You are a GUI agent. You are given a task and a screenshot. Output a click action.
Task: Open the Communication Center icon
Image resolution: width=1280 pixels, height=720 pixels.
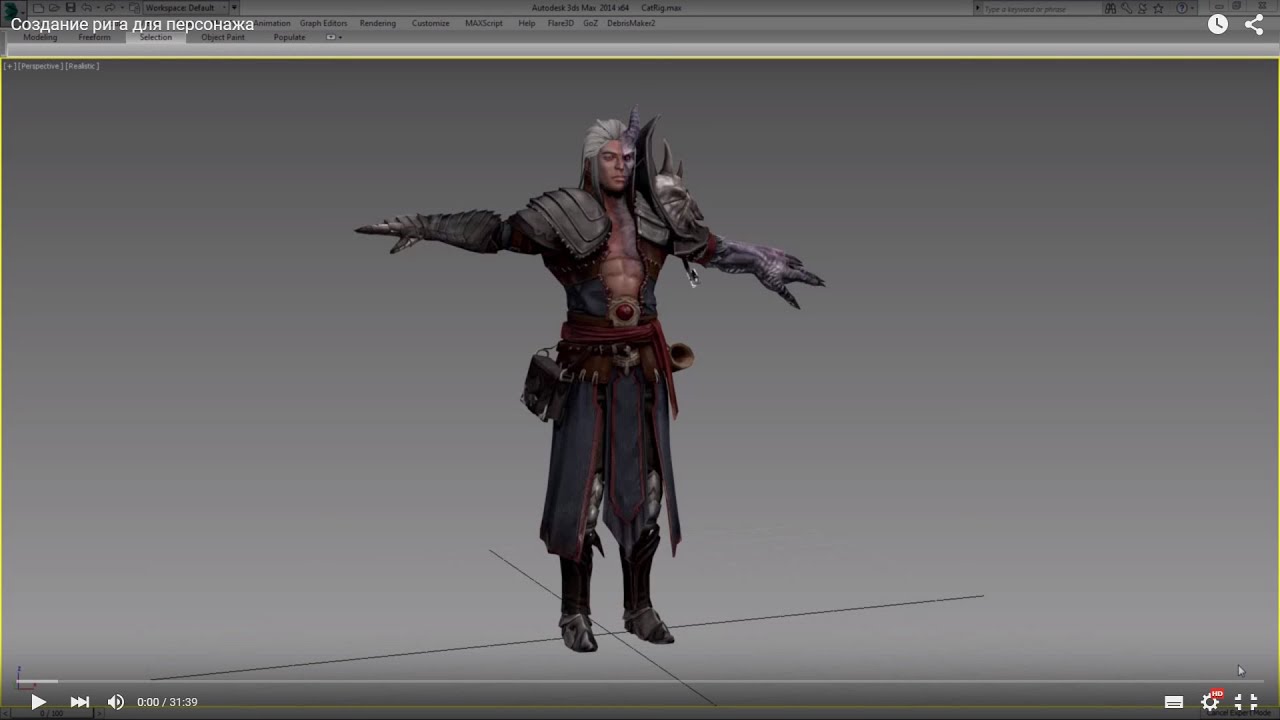(x=1142, y=8)
